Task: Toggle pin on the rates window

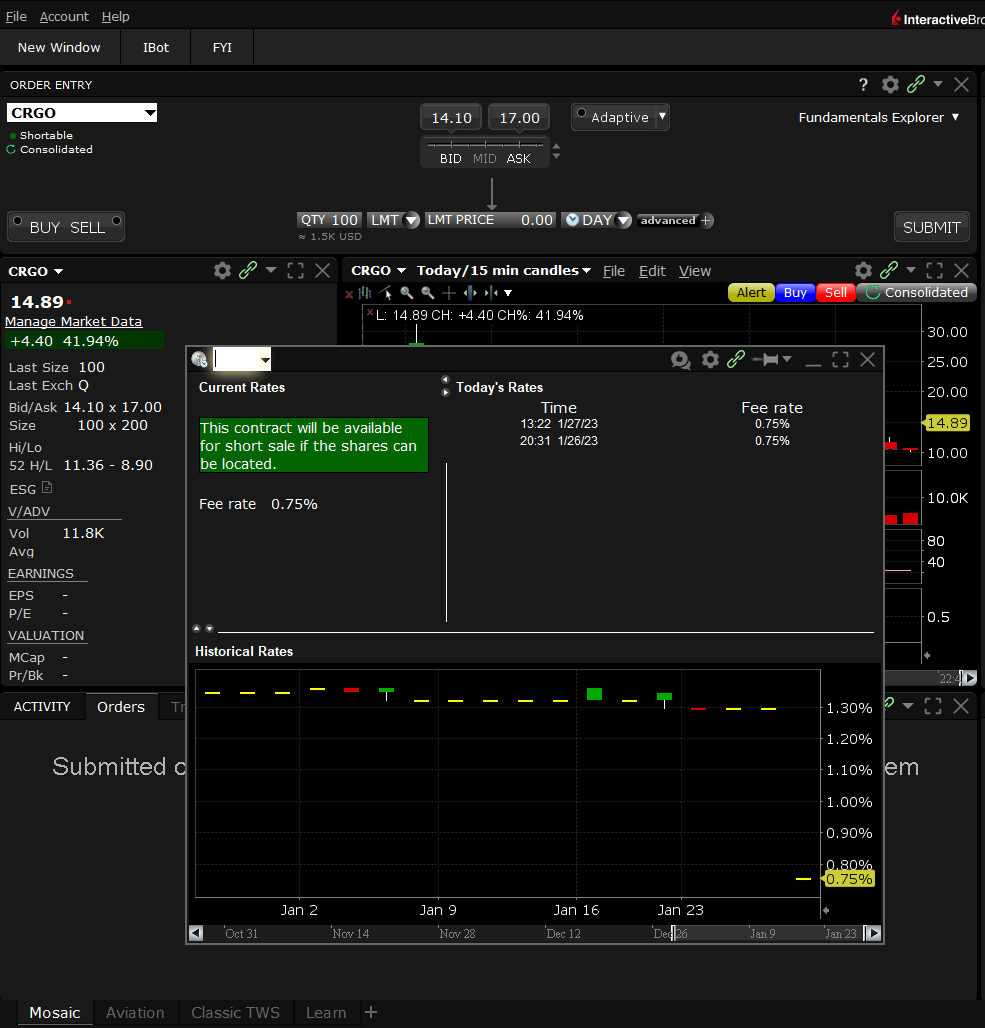Action: (x=767, y=359)
